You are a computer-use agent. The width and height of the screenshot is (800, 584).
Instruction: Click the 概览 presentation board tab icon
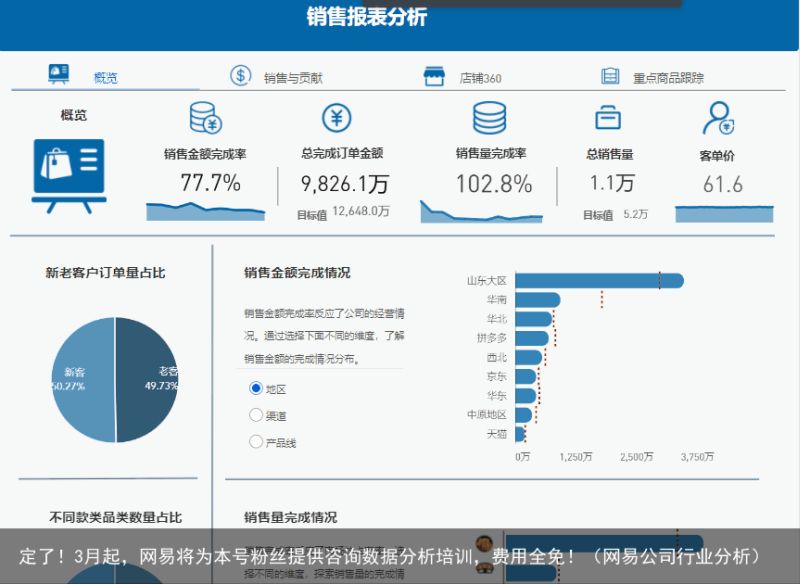pyautogui.click(x=59, y=74)
